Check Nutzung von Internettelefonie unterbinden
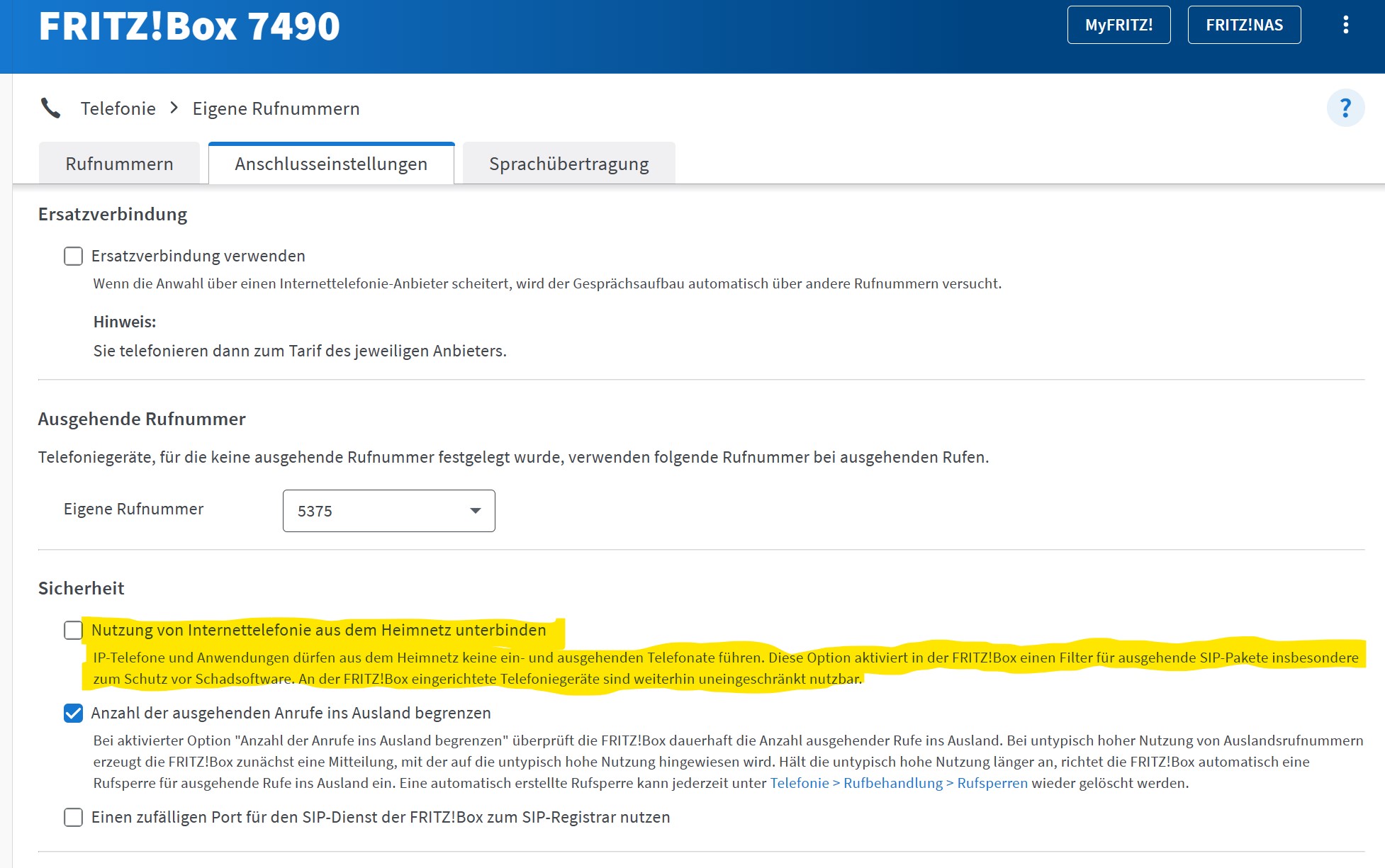The image size is (1385, 868). pyautogui.click(x=73, y=630)
